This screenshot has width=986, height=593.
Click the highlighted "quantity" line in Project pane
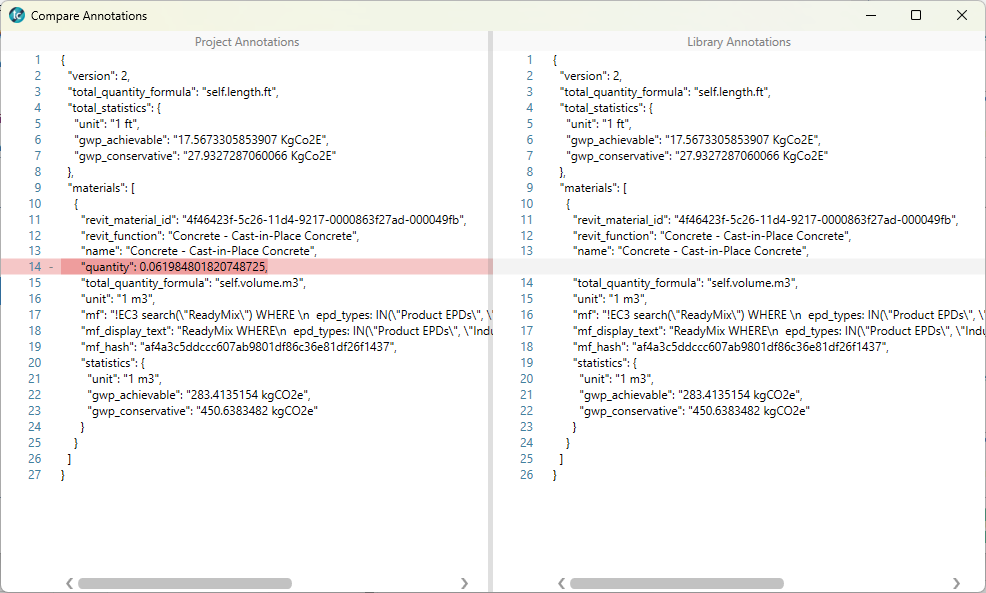[174, 267]
